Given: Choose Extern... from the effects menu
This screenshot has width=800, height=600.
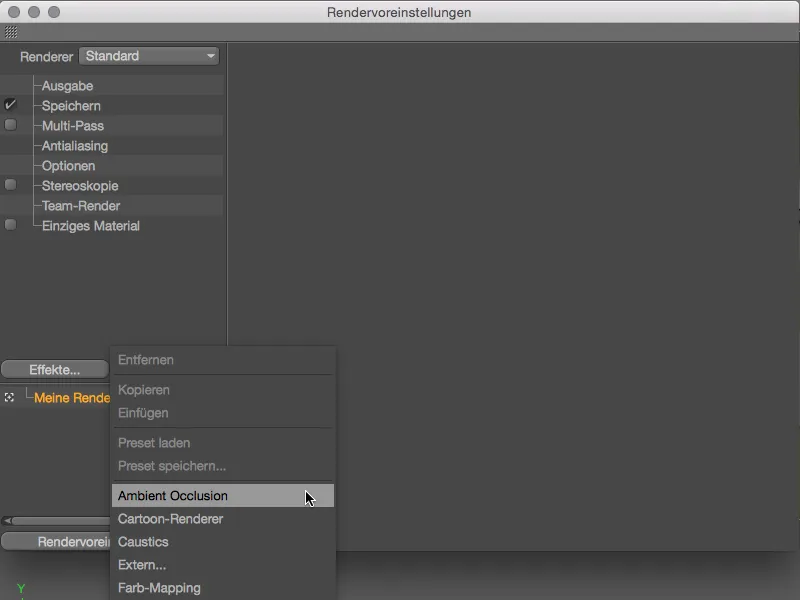Looking at the screenshot, I should (x=223, y=565).
